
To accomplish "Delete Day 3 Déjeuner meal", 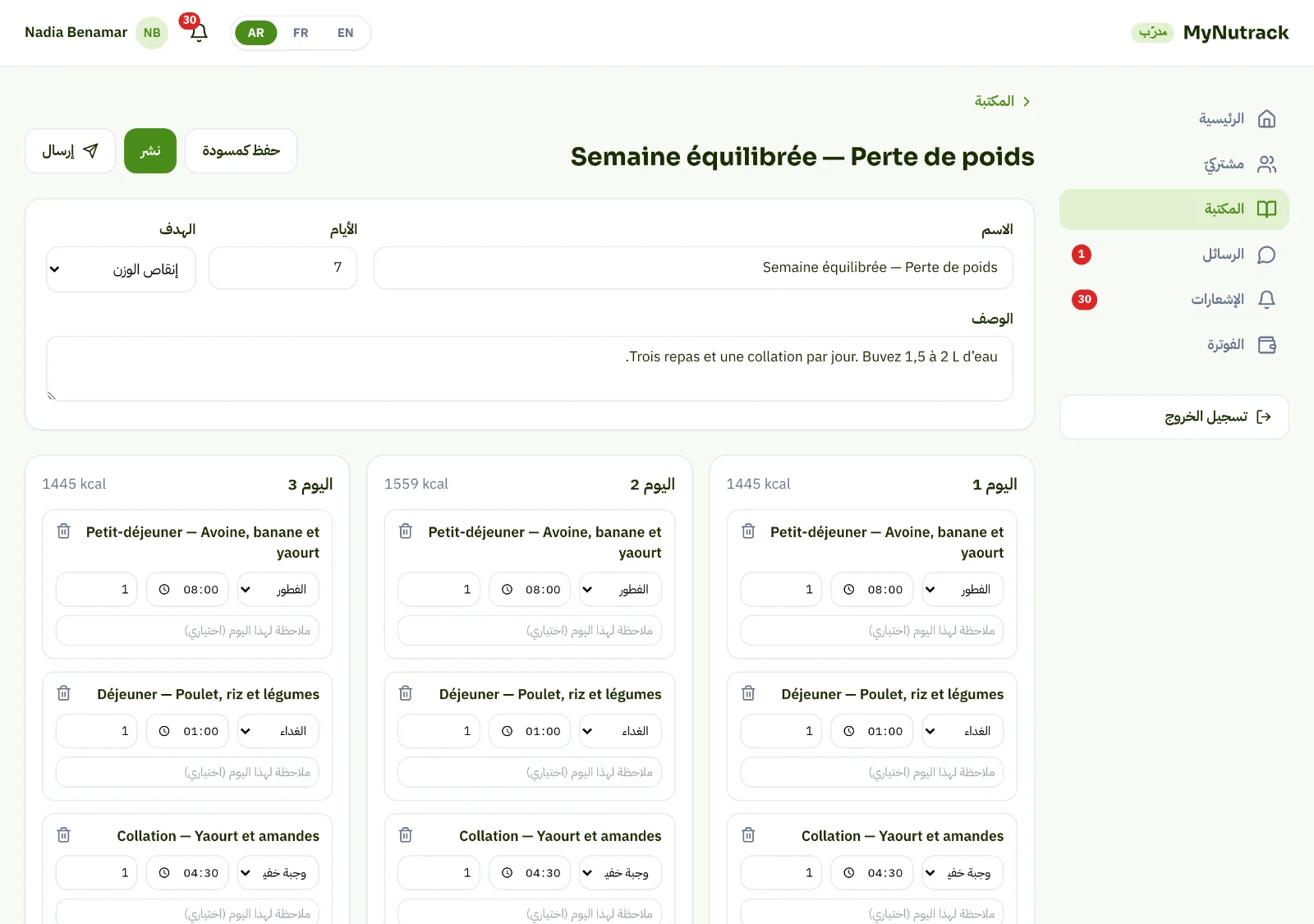I will [x=64, y=693].
